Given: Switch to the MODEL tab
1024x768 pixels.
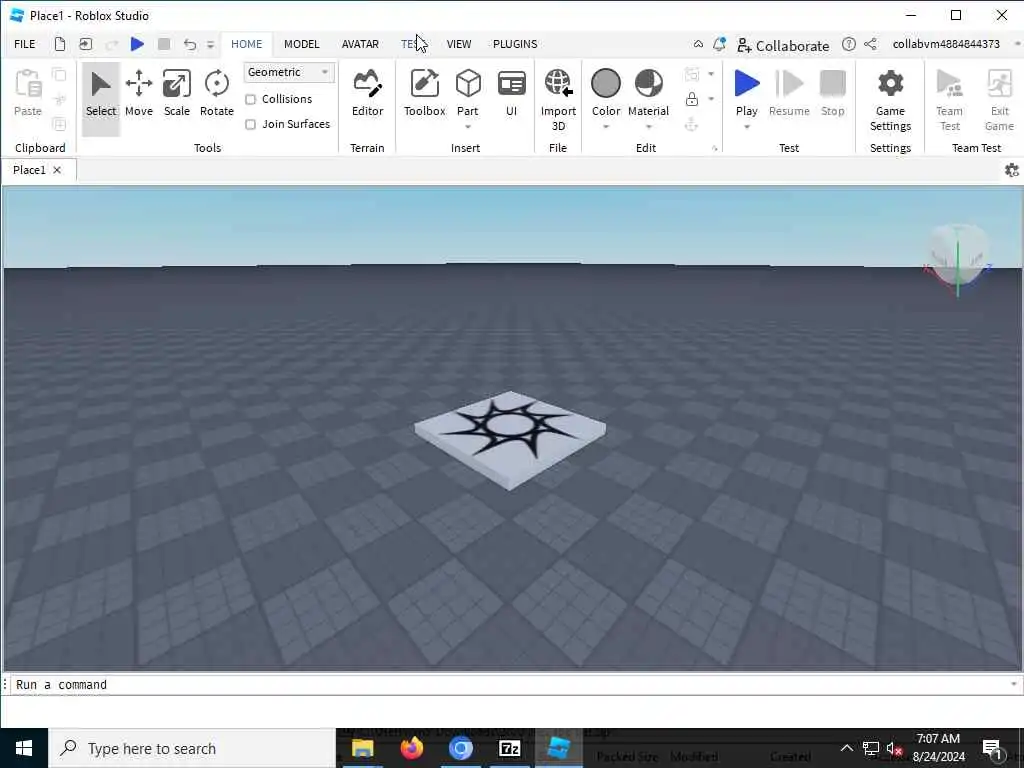Looking at the screenshot, I should click(301, 44).
